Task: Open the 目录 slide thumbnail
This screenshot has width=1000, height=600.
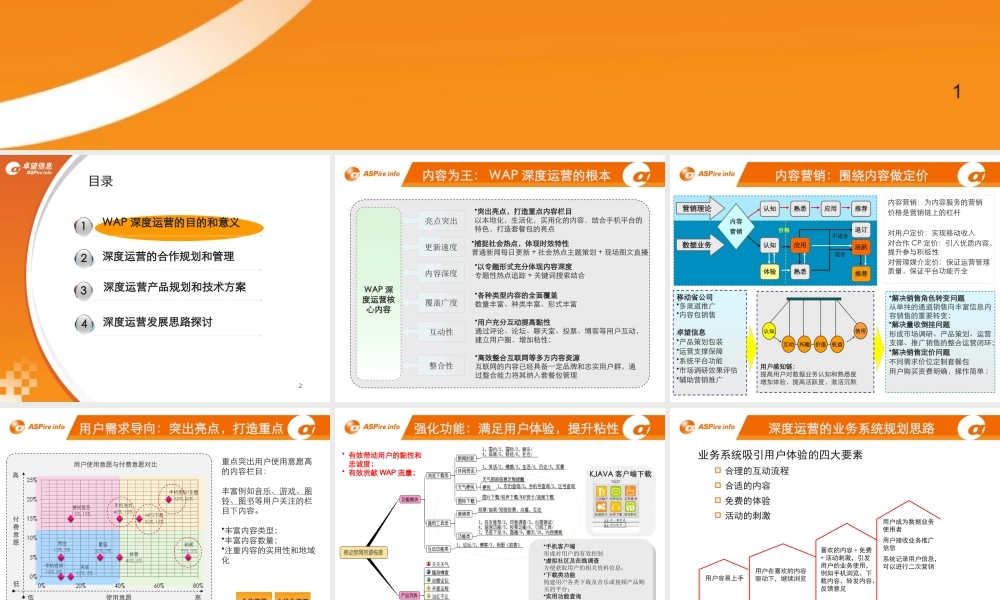Action: coord(165,279)
